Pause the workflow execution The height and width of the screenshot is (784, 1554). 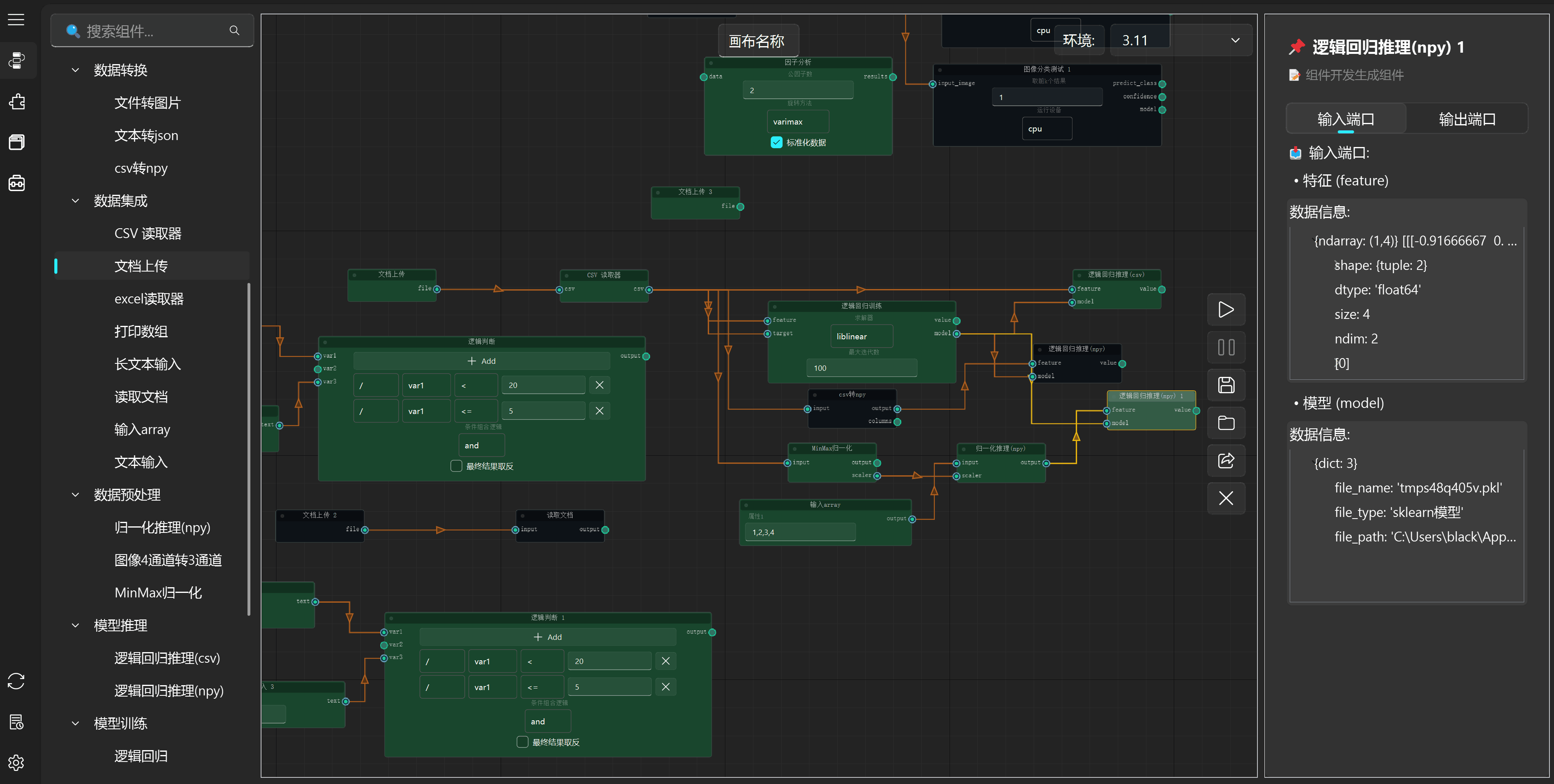click(x=1226, y=347)
